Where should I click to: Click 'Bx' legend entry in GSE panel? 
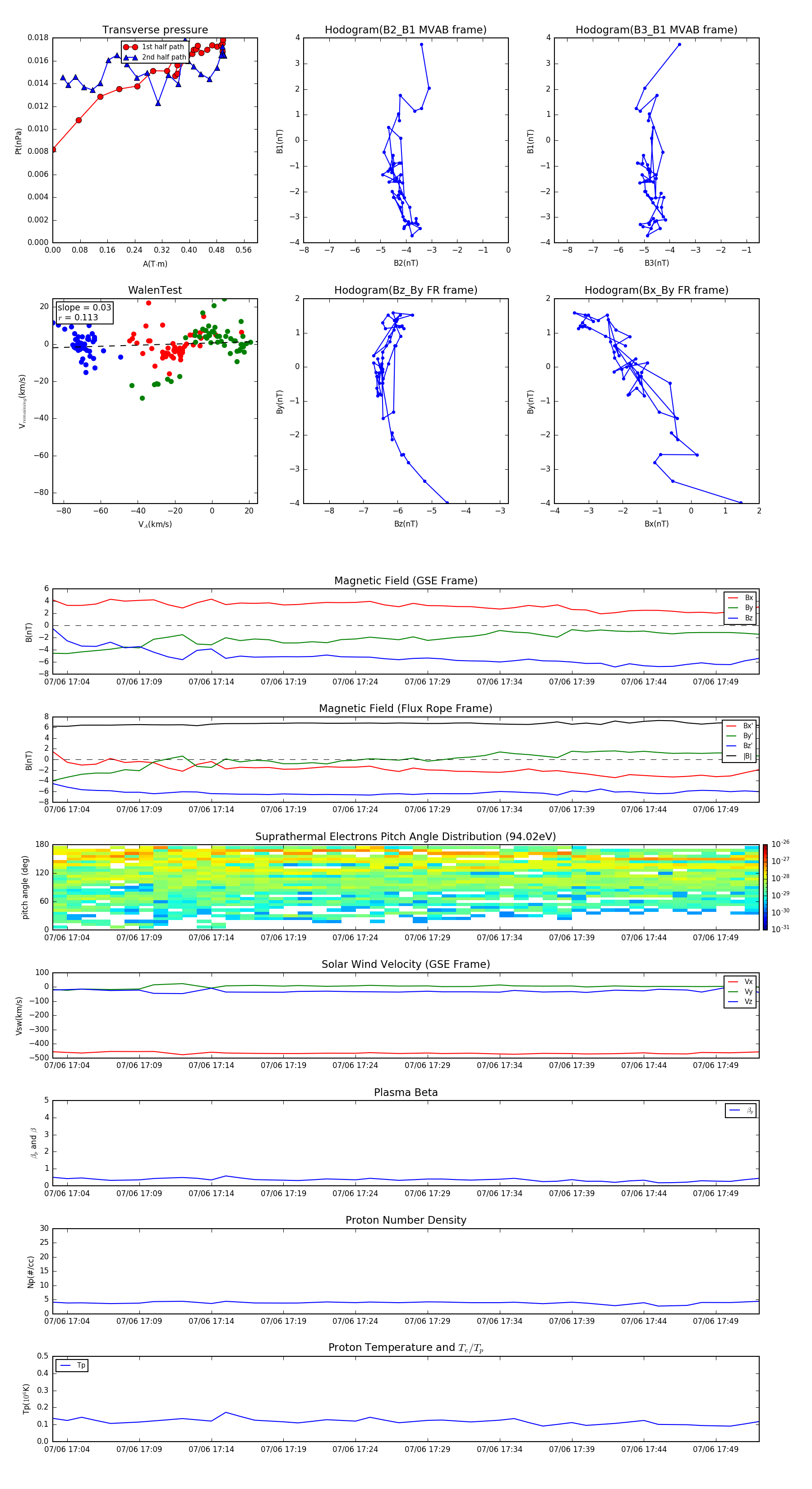(x=741, y=598)
